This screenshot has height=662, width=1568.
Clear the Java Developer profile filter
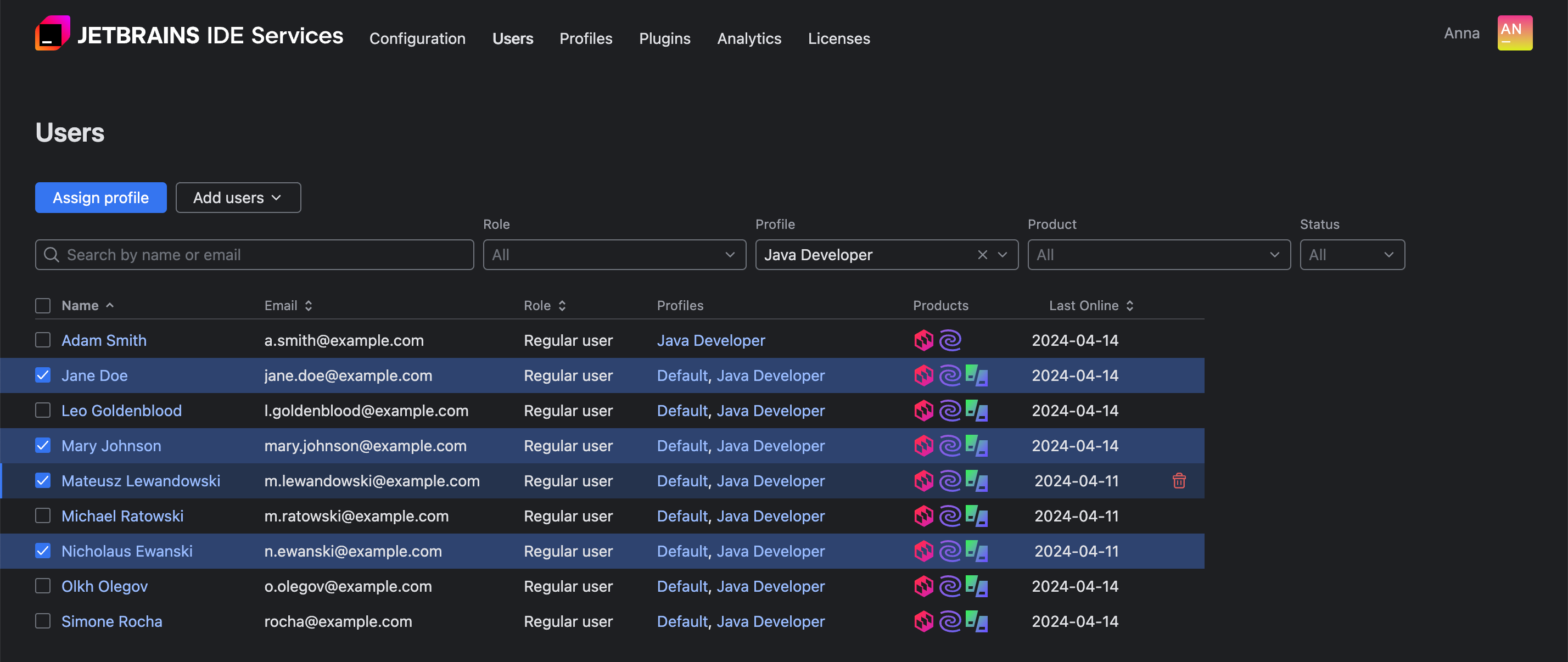982,254
